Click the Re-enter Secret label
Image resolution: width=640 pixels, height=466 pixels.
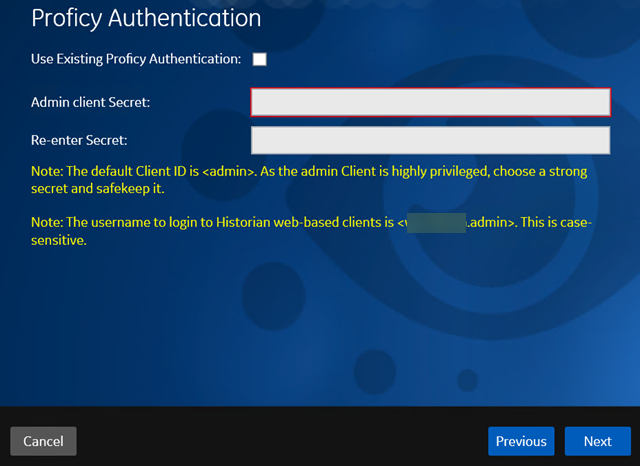79,140
